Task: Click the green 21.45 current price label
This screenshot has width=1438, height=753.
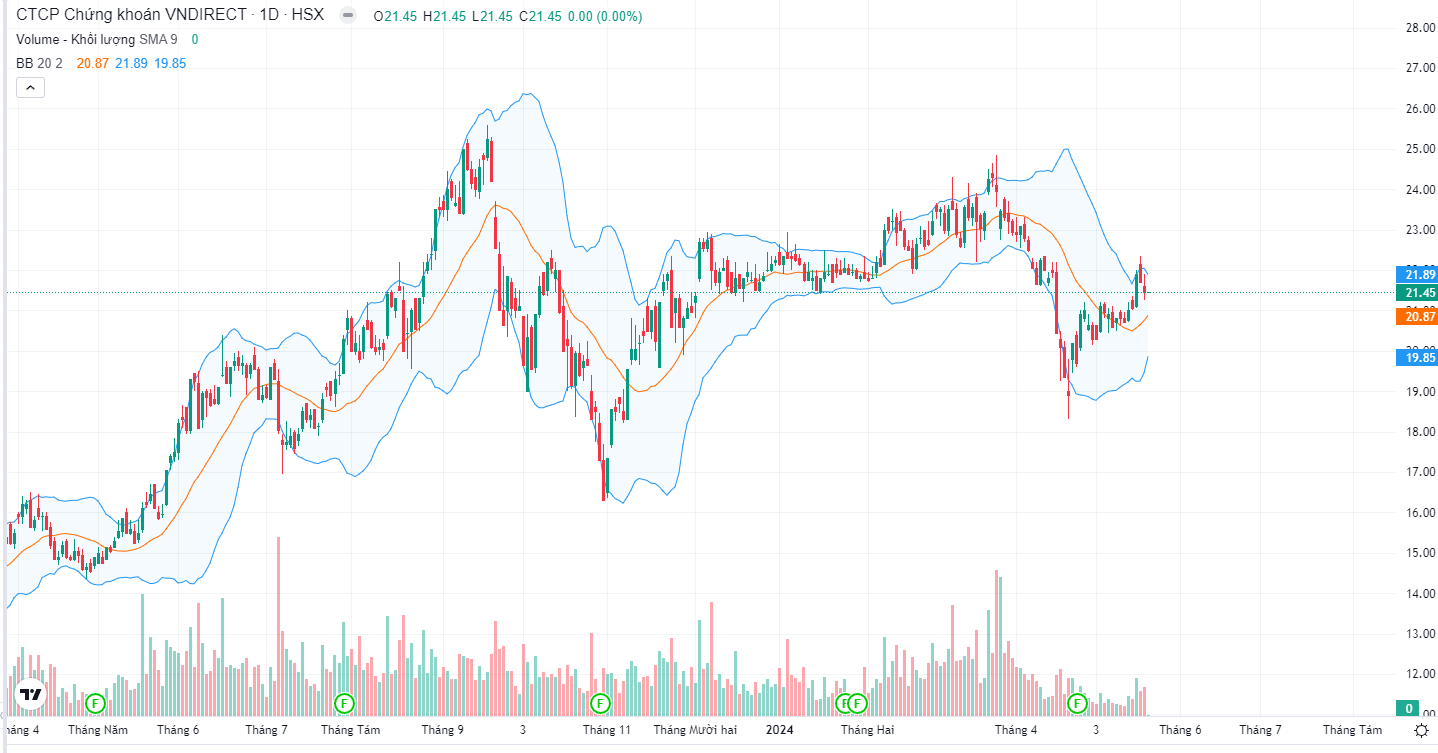Action: coord(1415,293)
